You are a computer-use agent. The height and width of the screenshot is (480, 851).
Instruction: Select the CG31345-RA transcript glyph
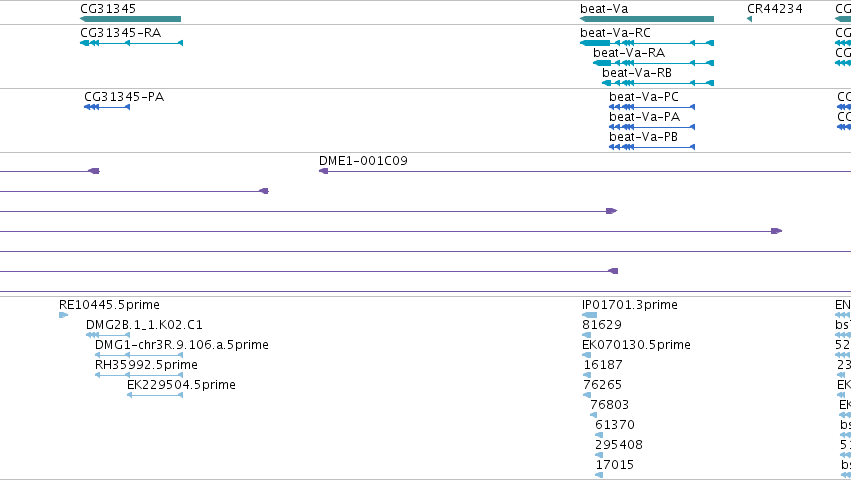tap(131, 43)
